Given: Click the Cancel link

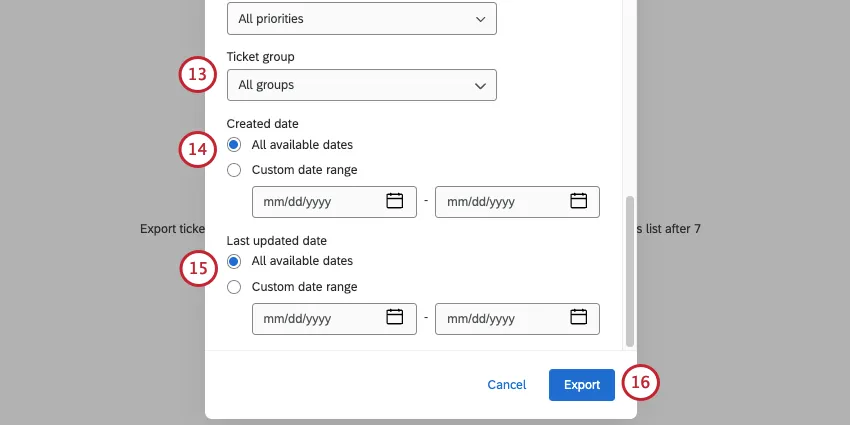Looking at the screenshot, I should pyautogui.click(x=507, y=385).
